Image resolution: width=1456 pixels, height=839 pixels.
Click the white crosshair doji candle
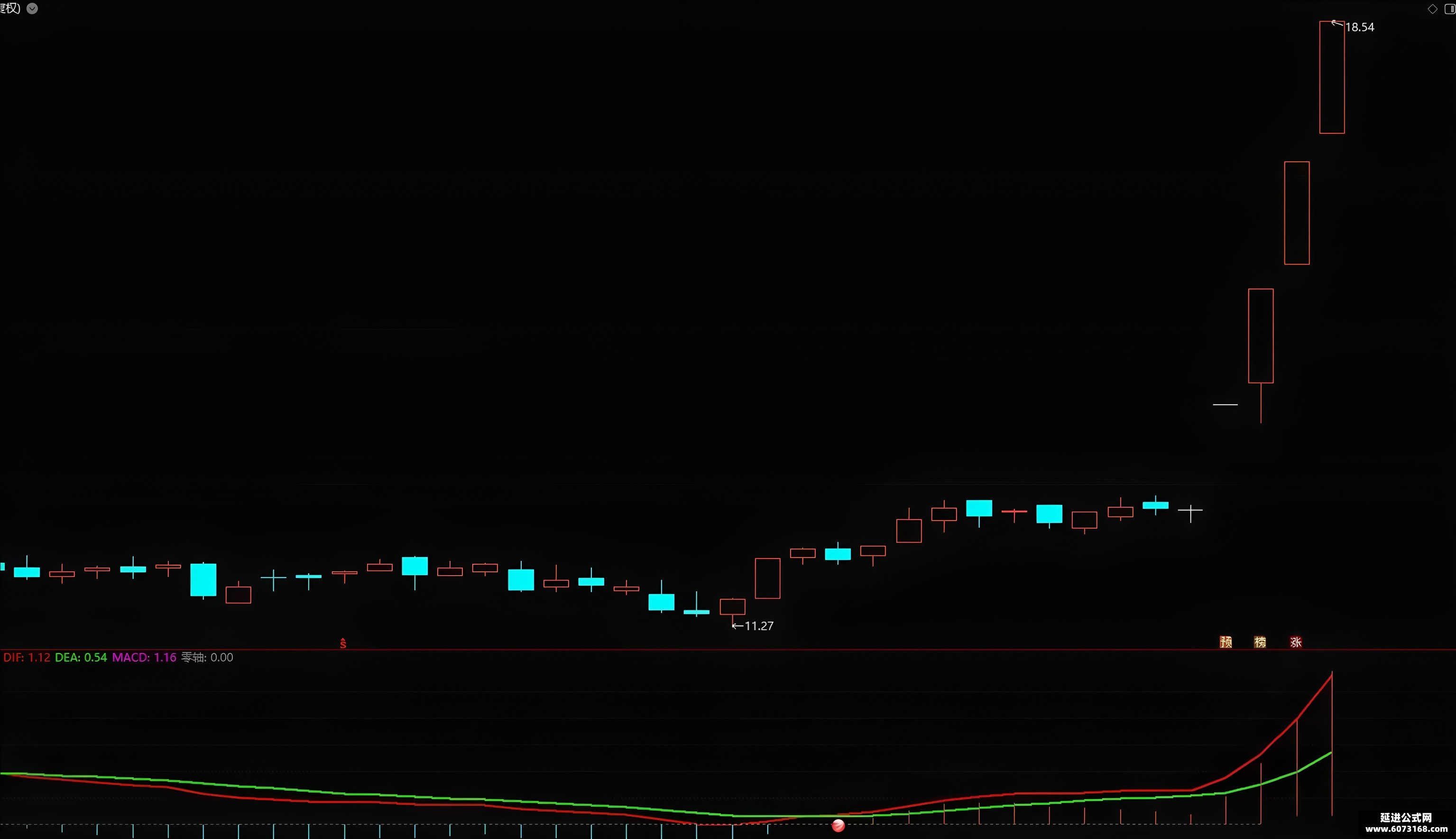pyautogui.click(x=1190, y=511)
